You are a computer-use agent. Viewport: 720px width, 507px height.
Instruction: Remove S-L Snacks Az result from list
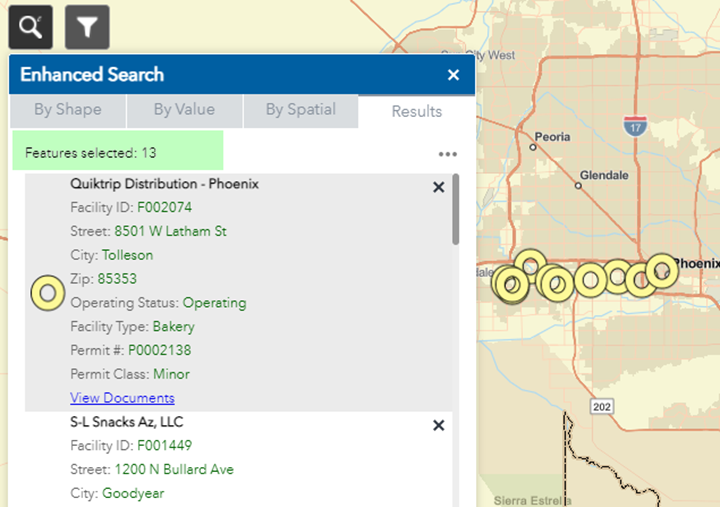point(439,425)
